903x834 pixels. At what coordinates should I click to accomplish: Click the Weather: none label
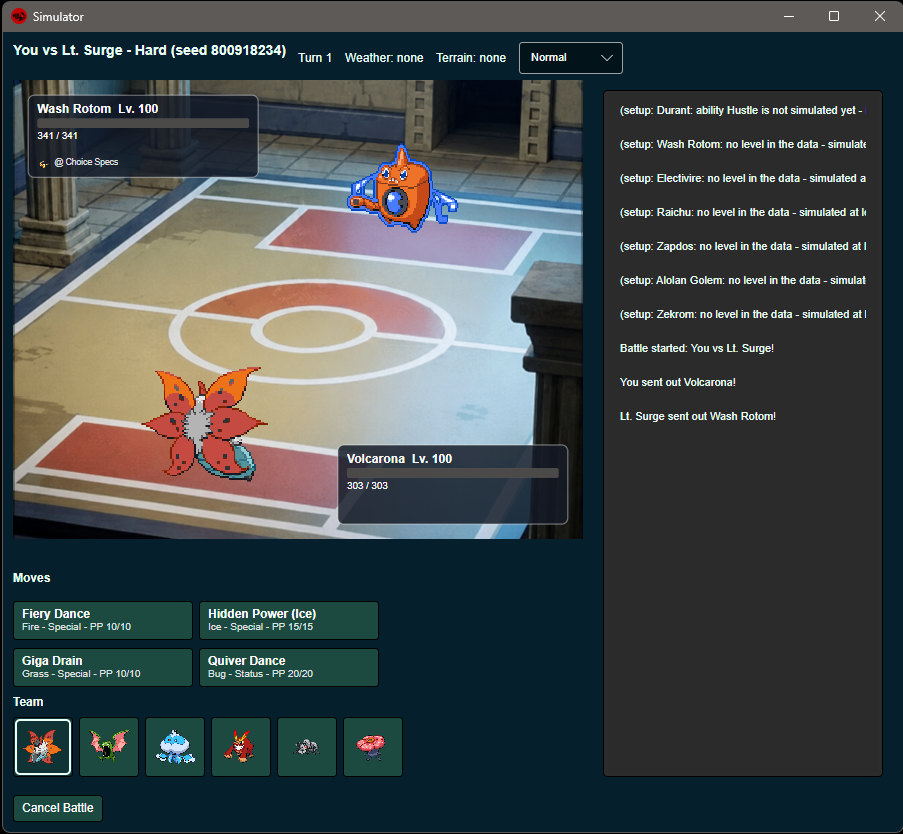pos(384,58)
